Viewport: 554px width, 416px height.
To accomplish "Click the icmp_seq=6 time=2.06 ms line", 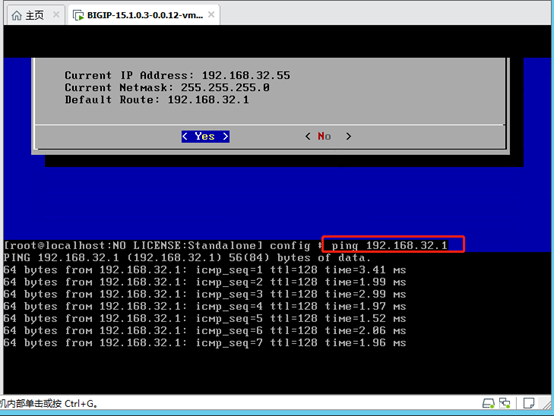I will (x=205, y=330).
